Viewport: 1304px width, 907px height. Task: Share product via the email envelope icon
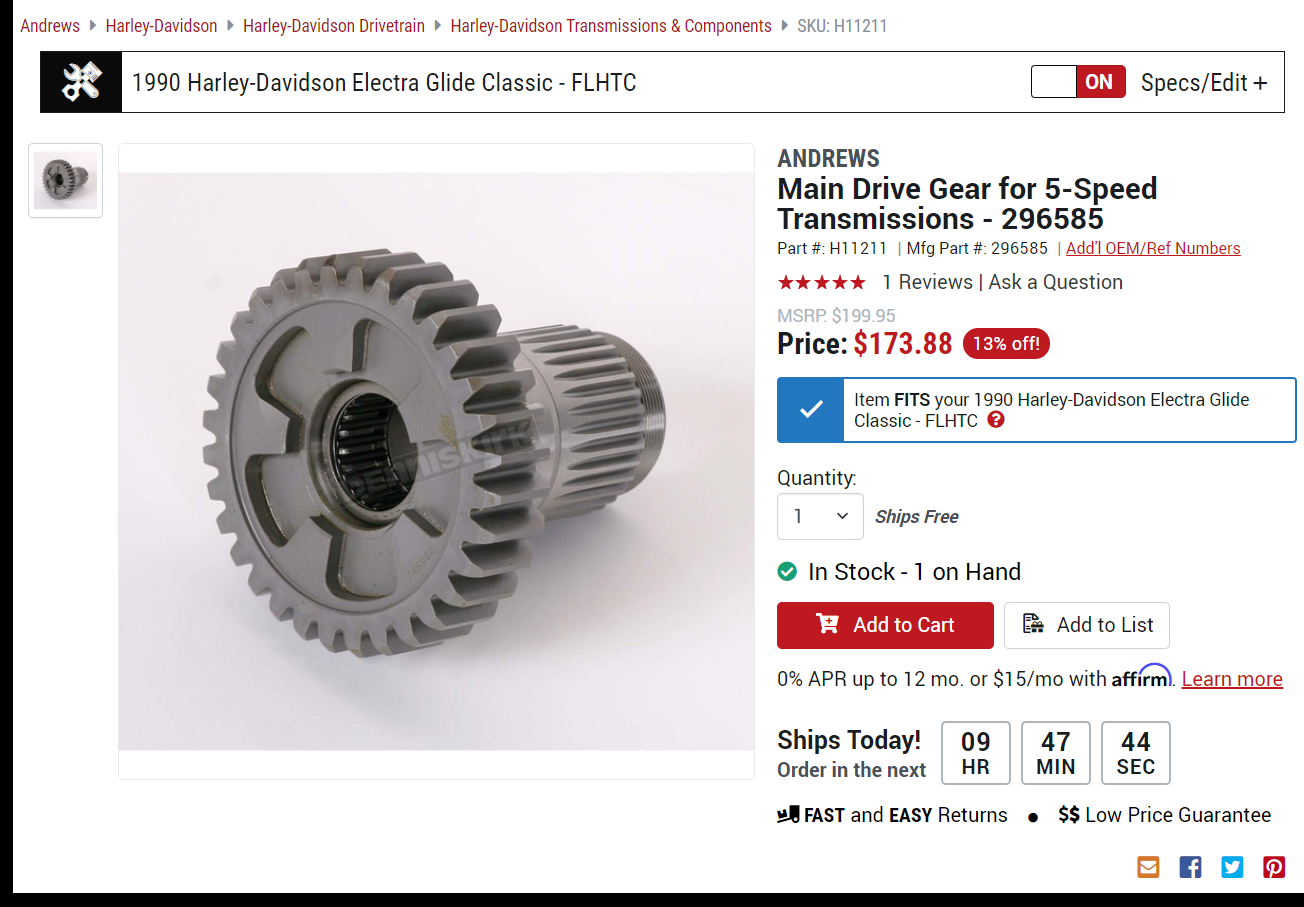coord(1148,867)
